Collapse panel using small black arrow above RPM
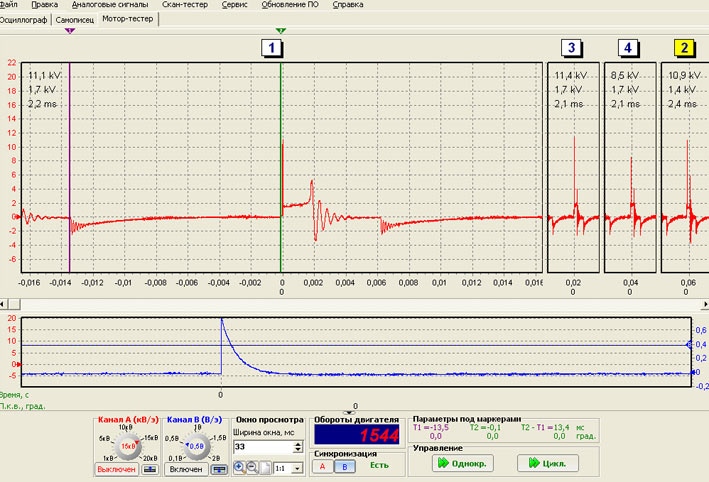 coord(349,412)
